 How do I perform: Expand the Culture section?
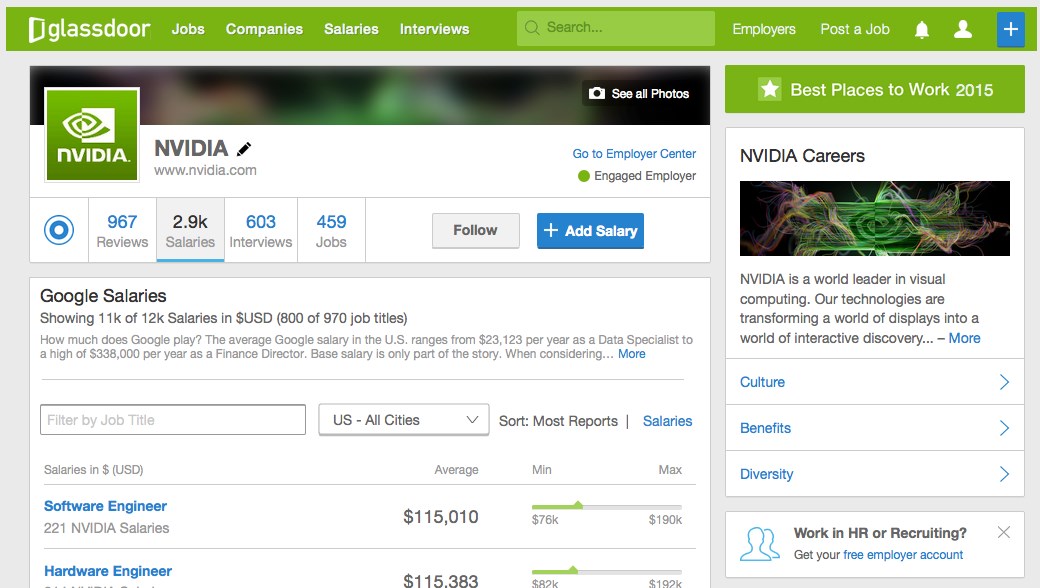tap(874, 382)
